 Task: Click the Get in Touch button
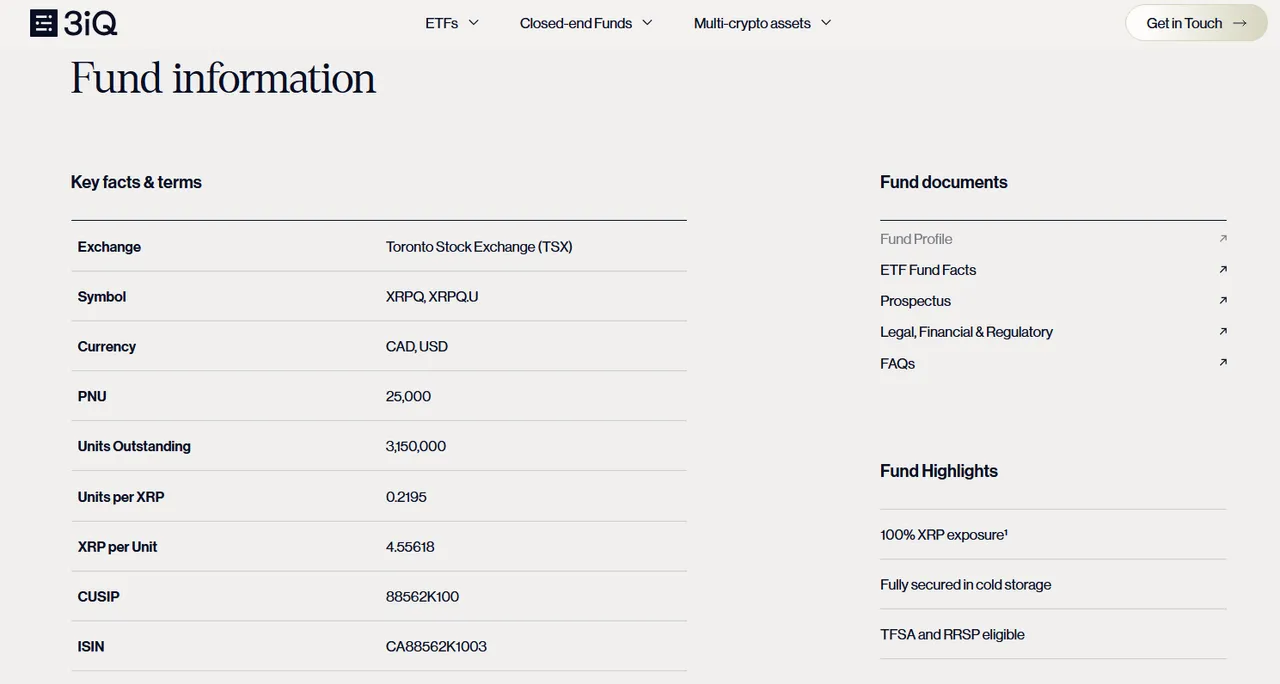[x=1197, y=23]
